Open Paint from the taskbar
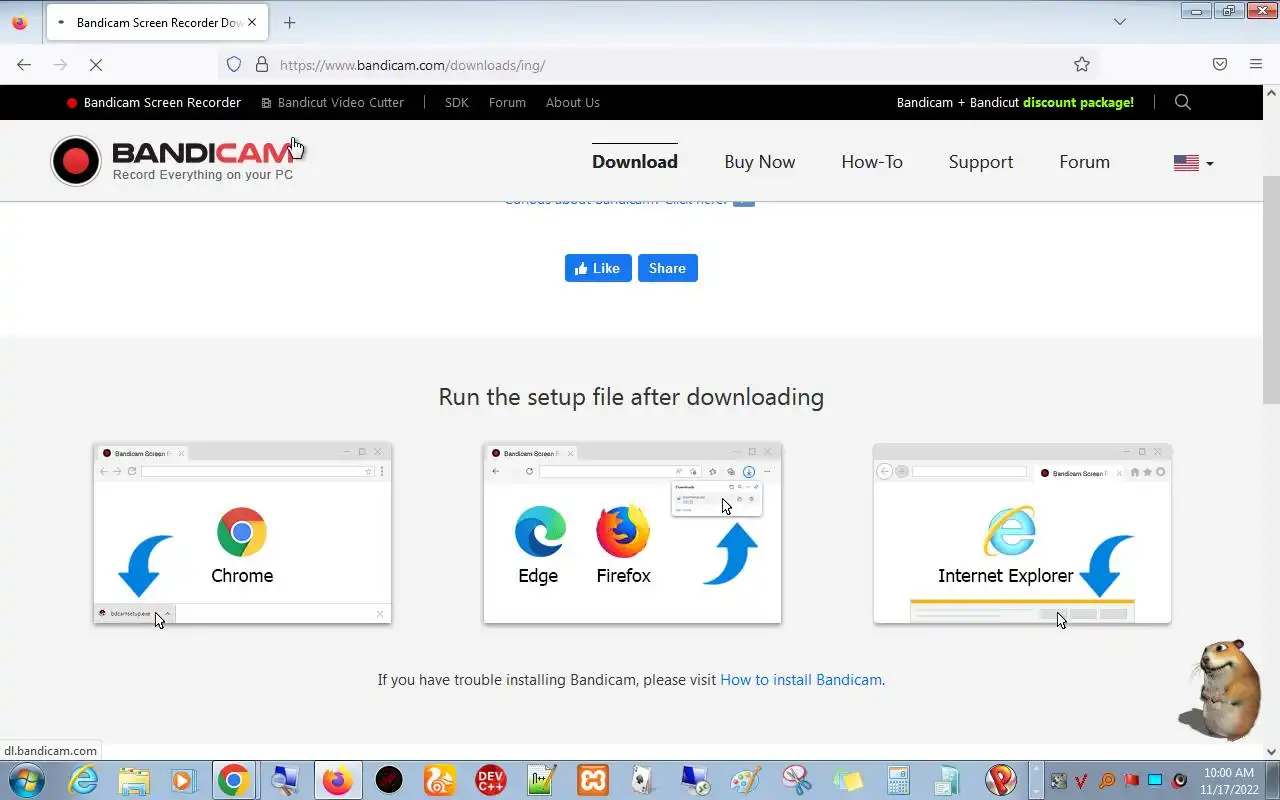 coord(746,780)
